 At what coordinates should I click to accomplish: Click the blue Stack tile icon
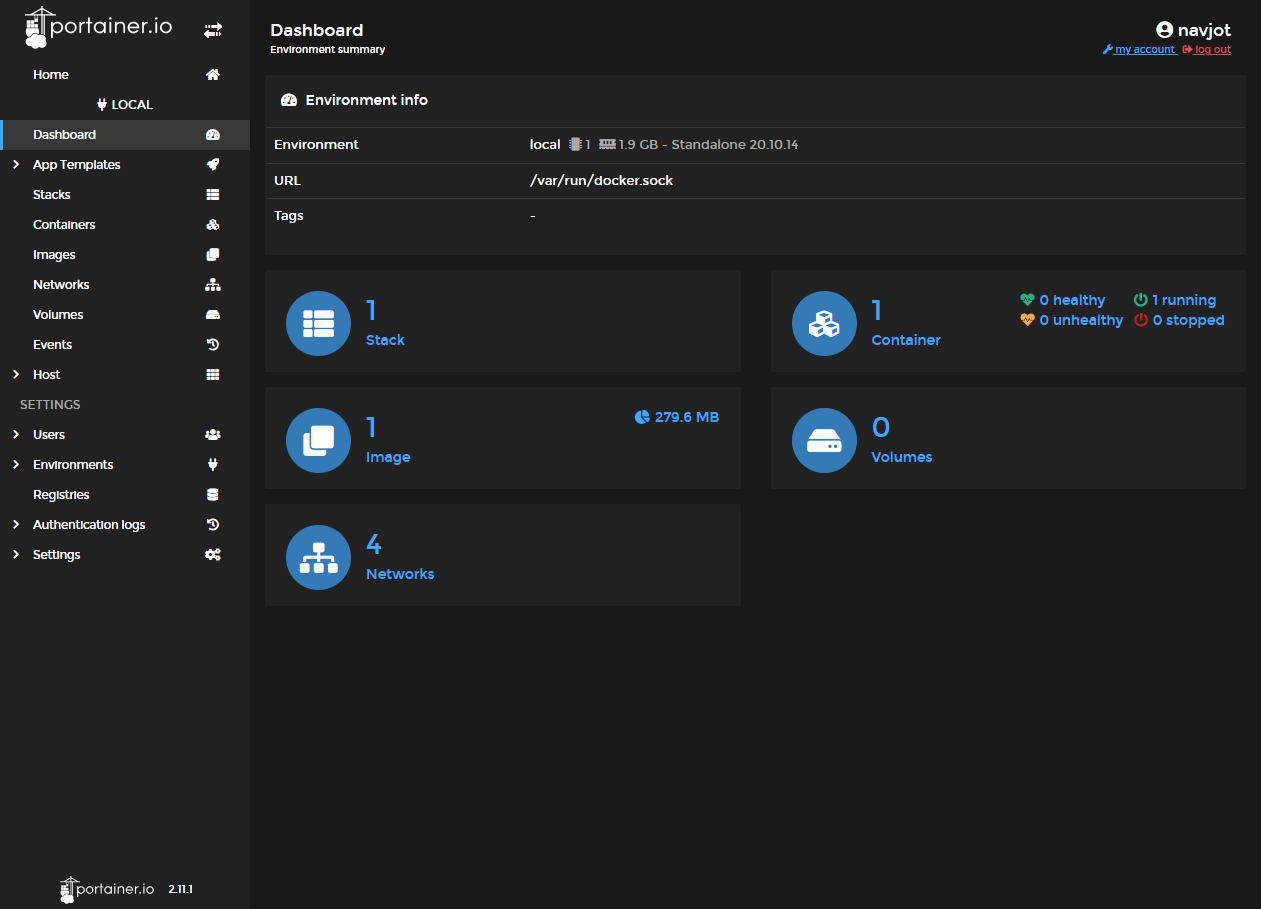coord(318,323)
